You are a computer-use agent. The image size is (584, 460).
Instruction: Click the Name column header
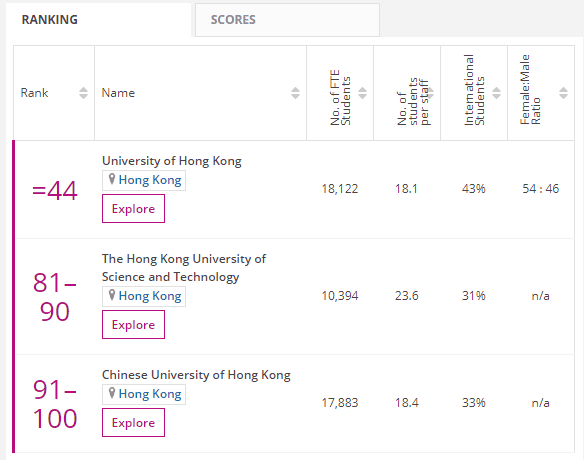(200, 93)
